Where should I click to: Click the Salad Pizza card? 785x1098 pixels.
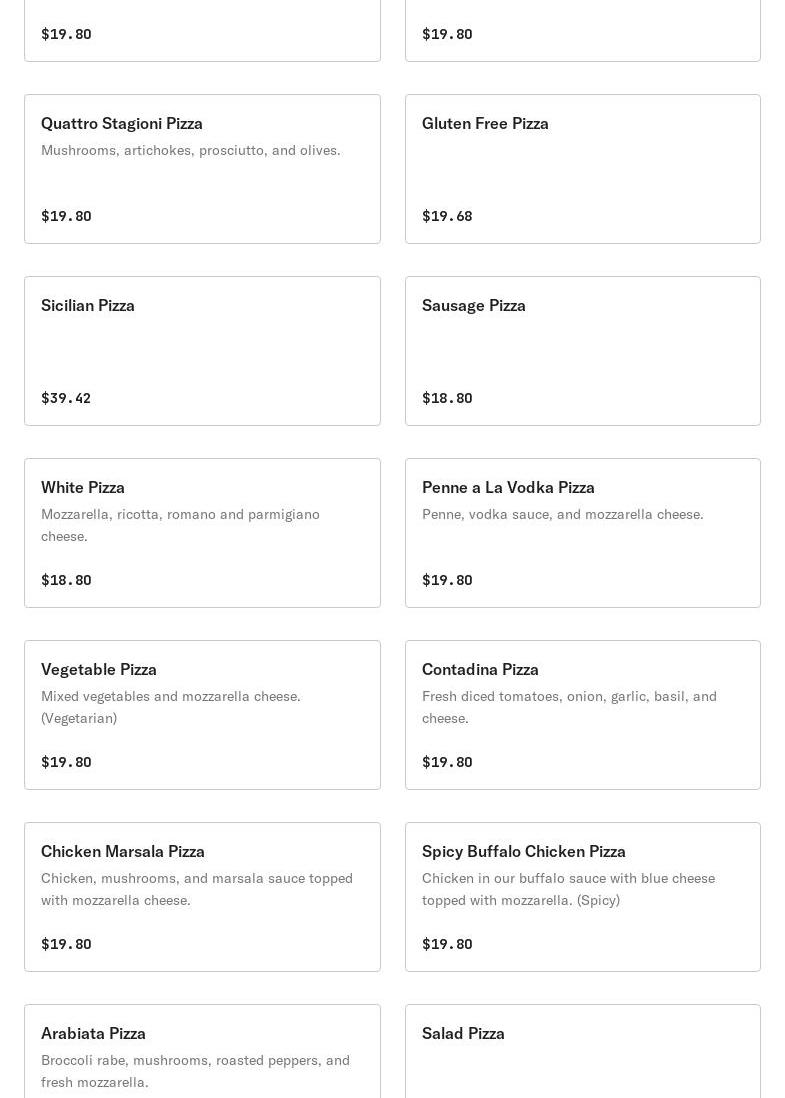(582, 1050)
